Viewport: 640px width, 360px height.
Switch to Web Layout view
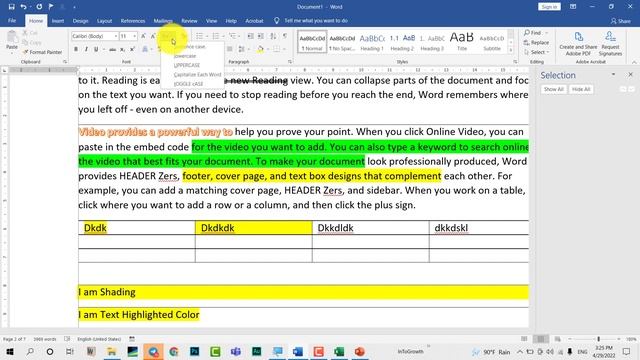pos(557,339)
